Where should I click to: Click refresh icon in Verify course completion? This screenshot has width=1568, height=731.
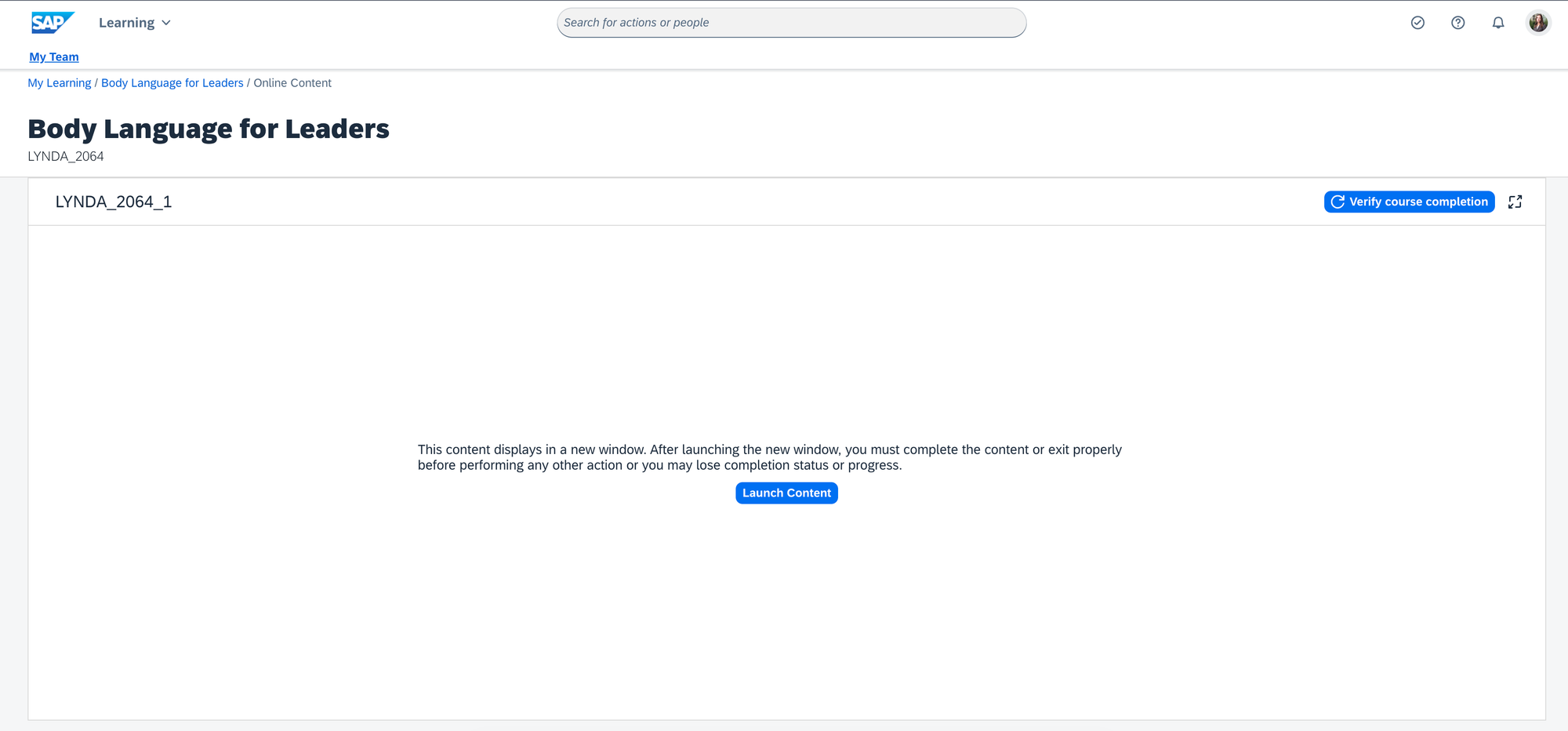1338,202
